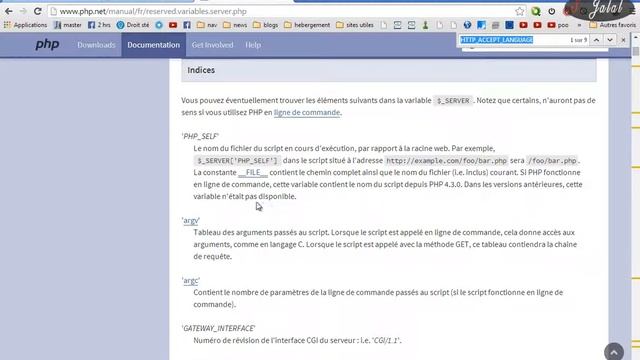
Task: Open the 'news' bookmarks folder
Action: tap(235, 25)
